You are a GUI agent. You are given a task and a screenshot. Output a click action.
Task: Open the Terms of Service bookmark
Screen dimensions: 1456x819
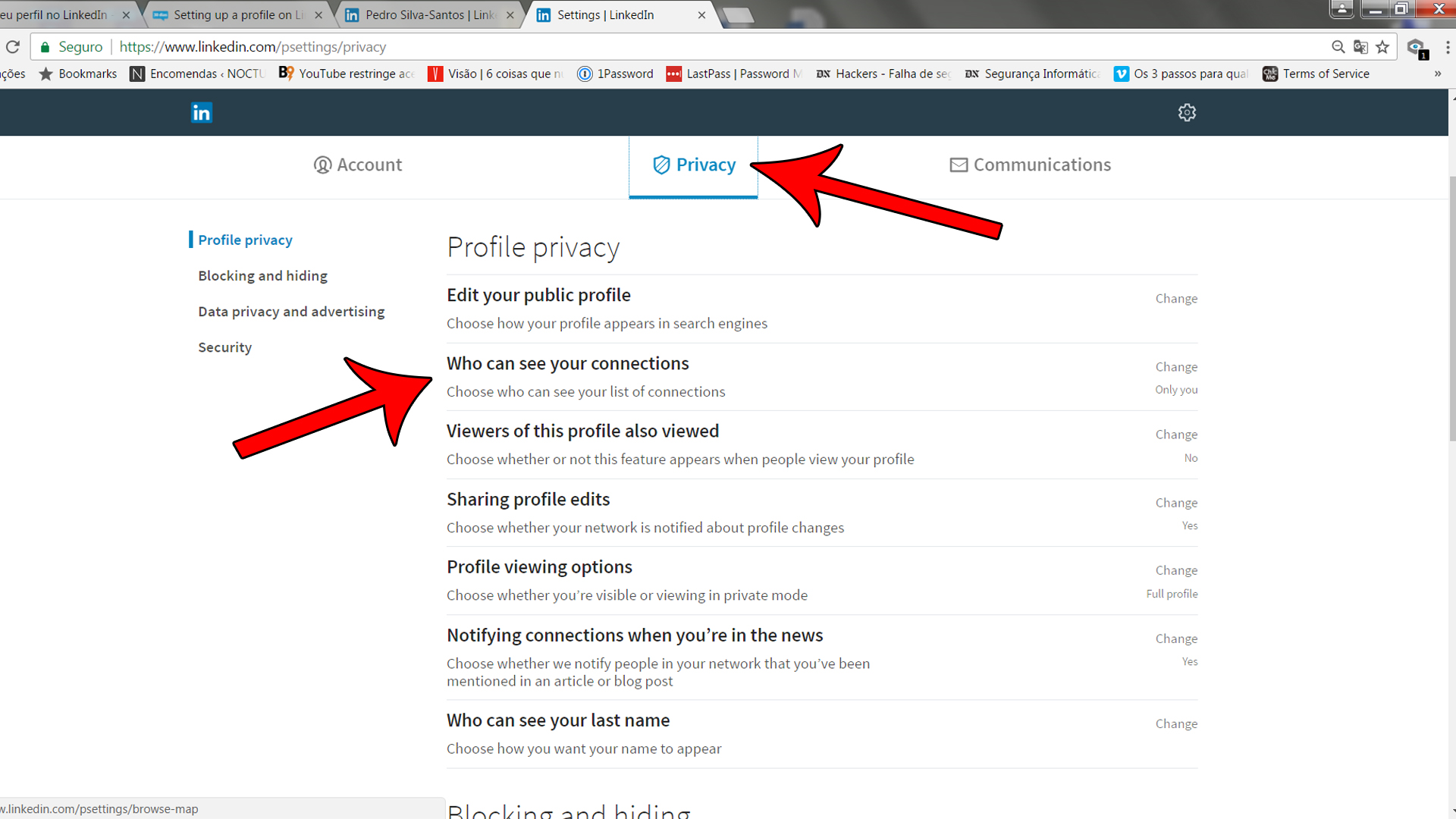pyautogui.click(x=1316, y=74)
